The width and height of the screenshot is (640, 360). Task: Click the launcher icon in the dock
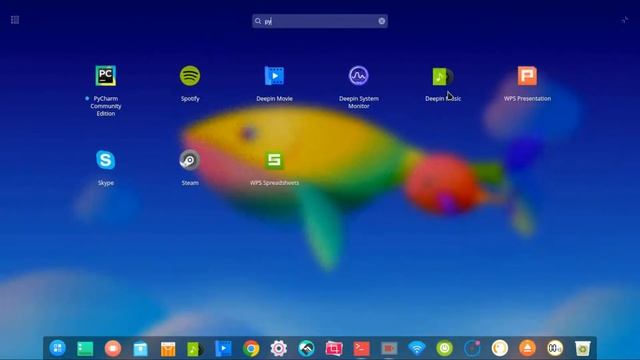point(58,348)
